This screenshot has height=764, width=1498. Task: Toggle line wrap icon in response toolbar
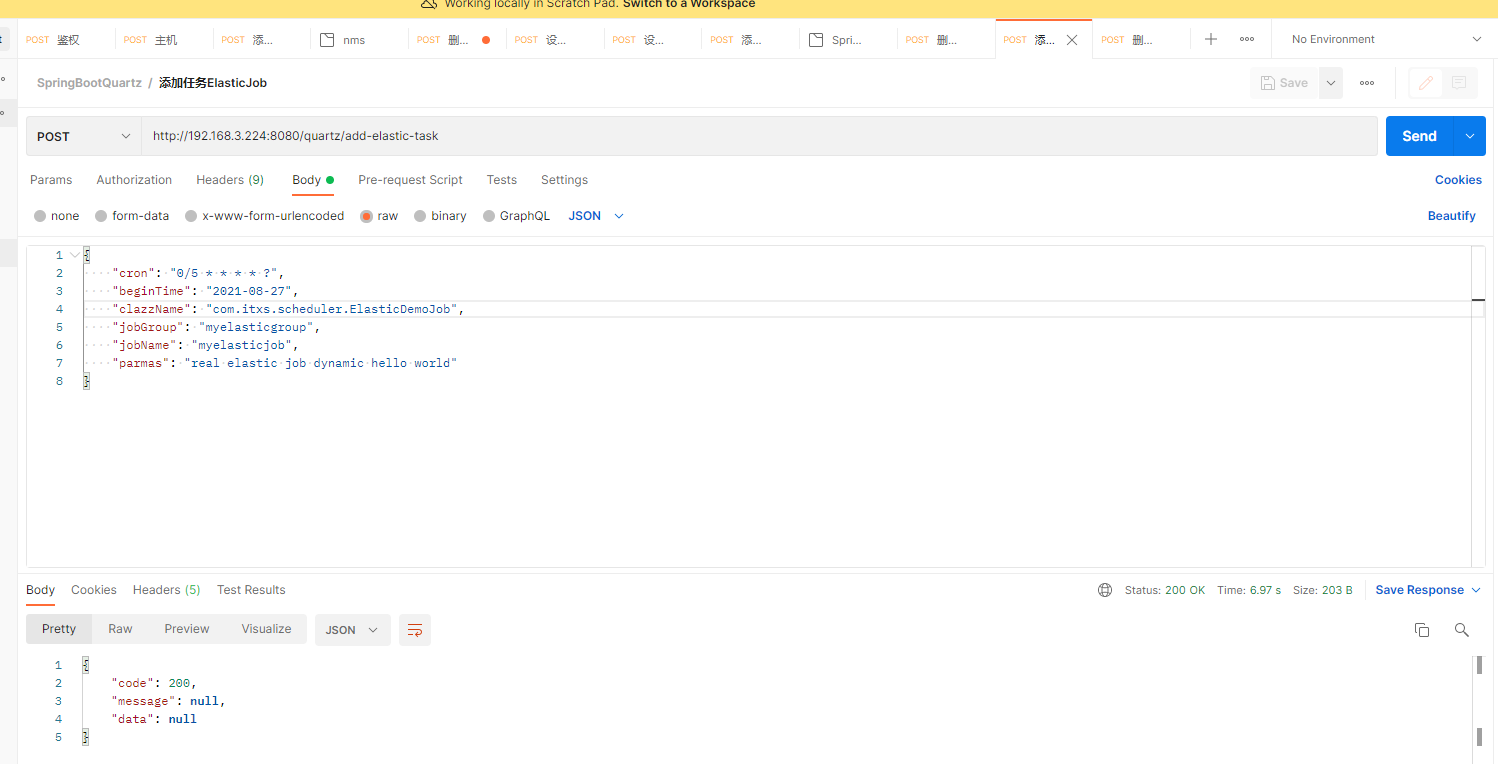pyautogui.click(x=415, y=630)
